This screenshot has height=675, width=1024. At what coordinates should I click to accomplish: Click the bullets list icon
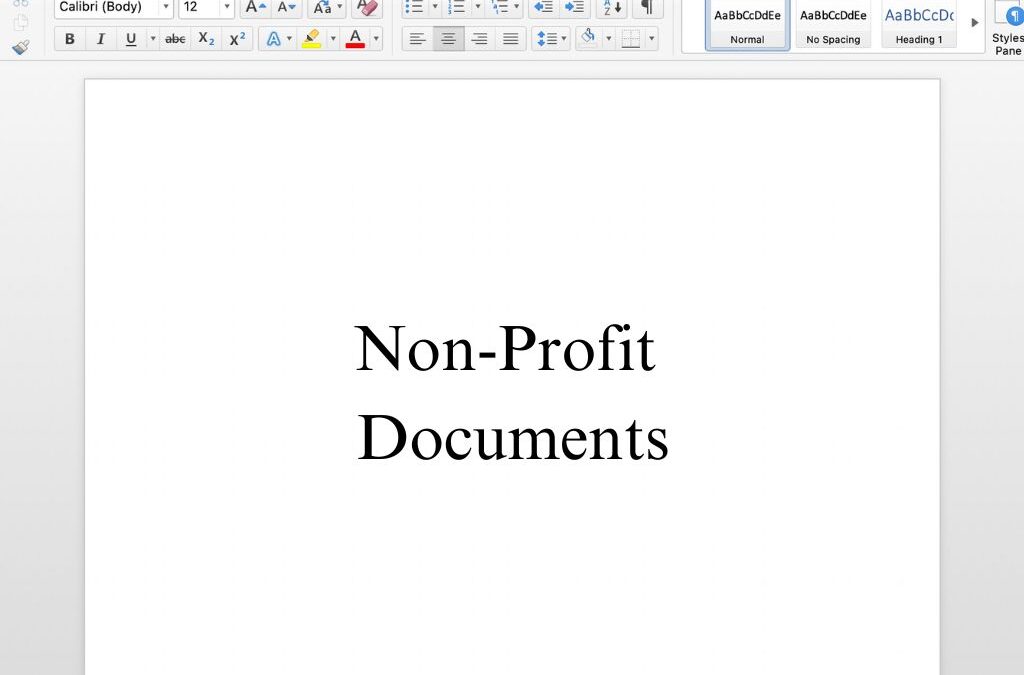414,7
